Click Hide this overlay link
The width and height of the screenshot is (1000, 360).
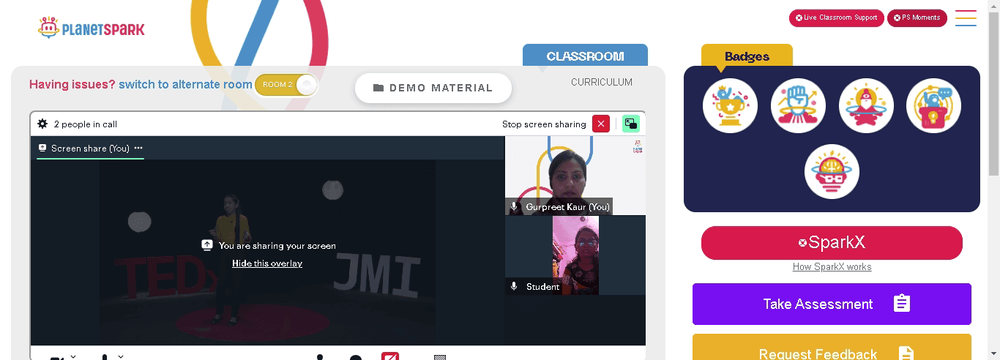pos(267,263)
